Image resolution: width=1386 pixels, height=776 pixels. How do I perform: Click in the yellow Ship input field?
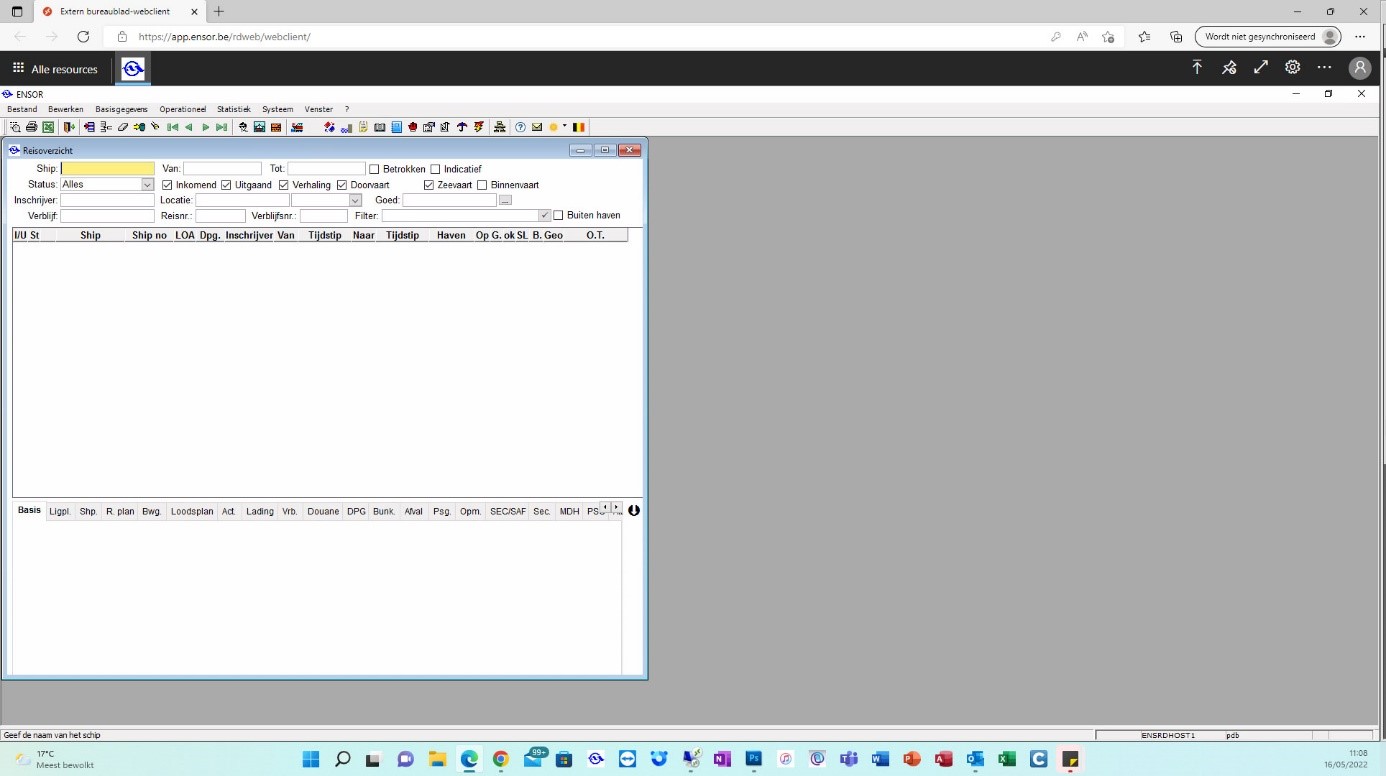108,169
